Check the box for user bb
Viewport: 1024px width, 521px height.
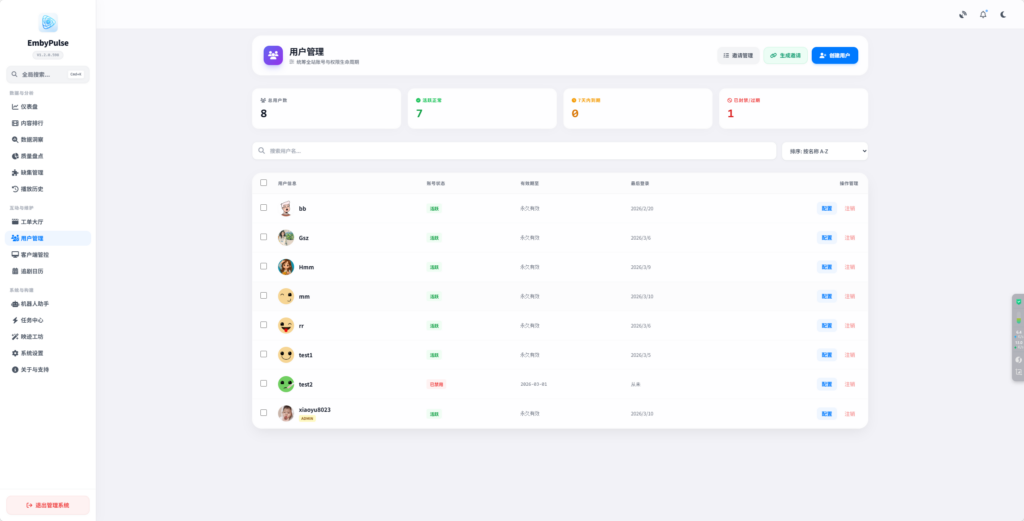click(263, 208)
